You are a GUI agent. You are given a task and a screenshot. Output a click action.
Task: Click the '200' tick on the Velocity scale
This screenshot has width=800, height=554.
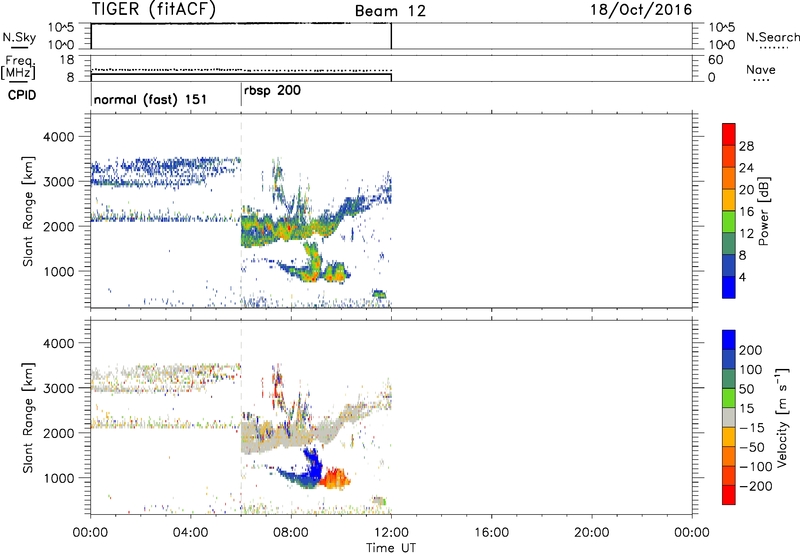click(751, 350)
